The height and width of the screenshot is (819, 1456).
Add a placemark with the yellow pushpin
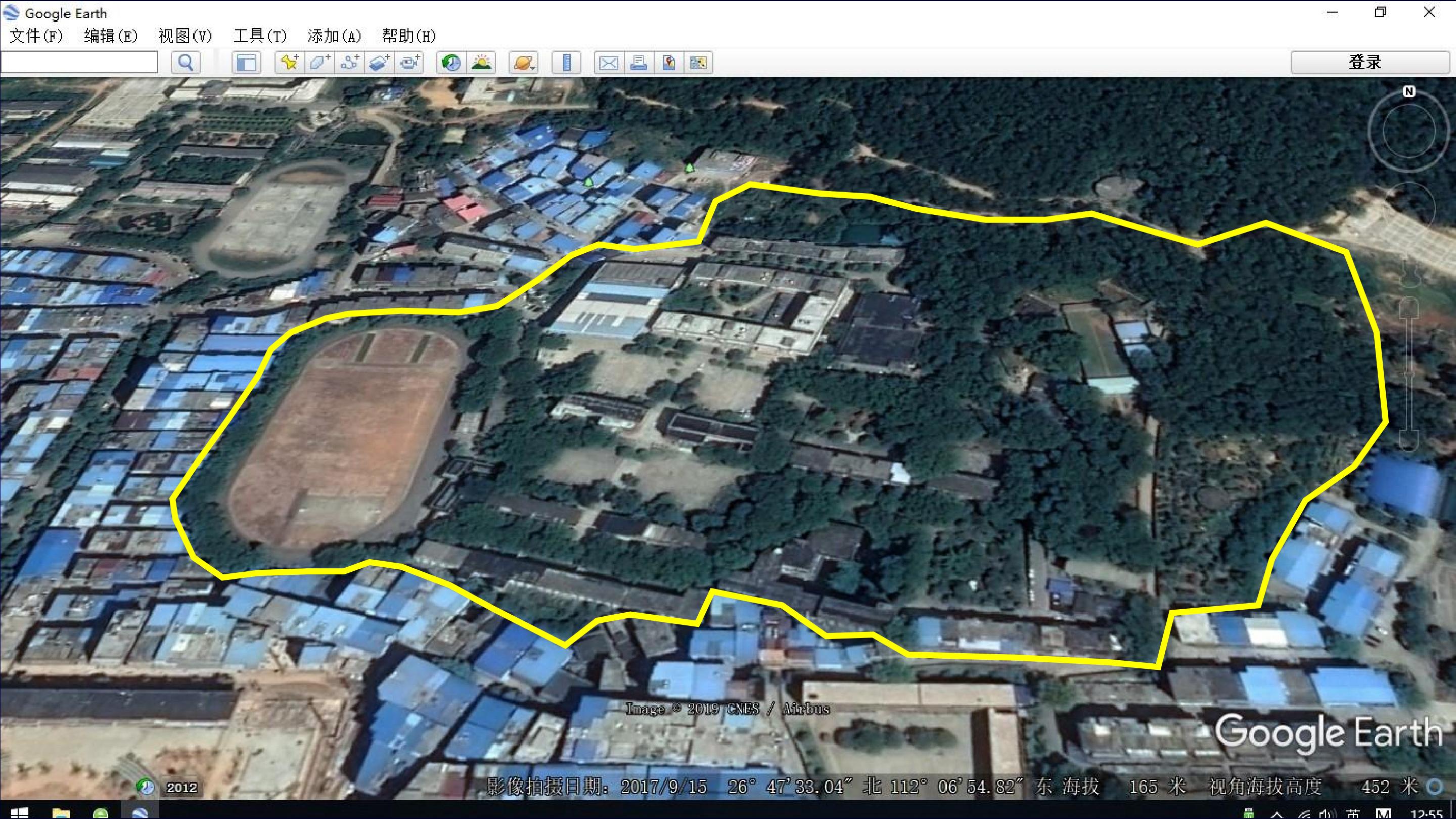pos(290,62)
